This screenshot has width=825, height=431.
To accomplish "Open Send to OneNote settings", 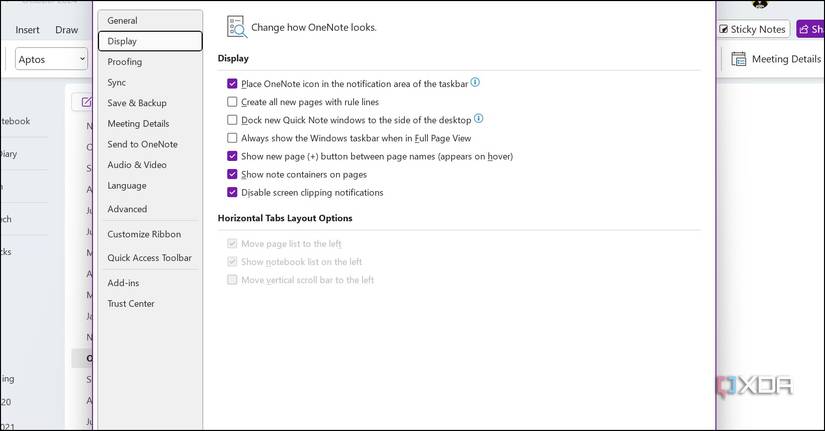I will [150, 144].
